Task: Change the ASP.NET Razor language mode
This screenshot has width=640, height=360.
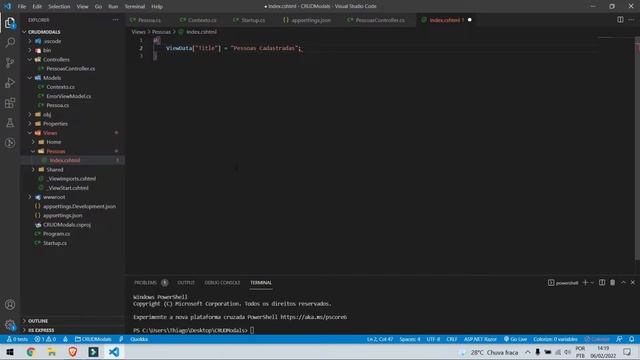Action: click(480, 339)
